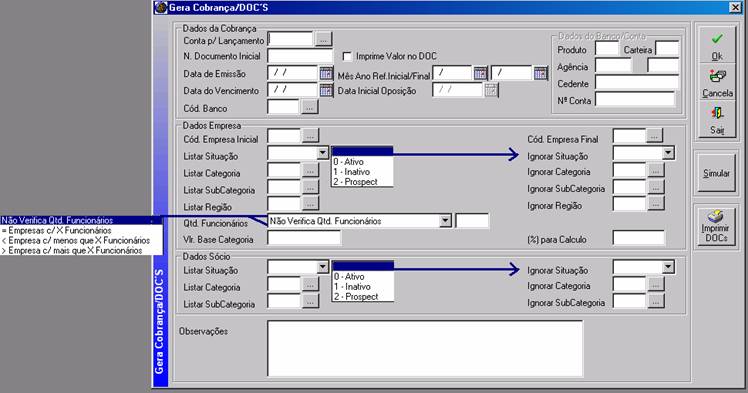Open lookup for Sócio Listar SubCategoria
The width and height of the screenshot is (748, 393).
click(x=310, y=301)
